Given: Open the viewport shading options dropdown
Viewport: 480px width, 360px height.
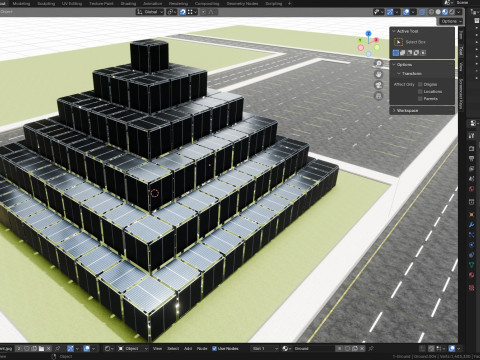Looking at the screenshot, I should click(459, 12).
